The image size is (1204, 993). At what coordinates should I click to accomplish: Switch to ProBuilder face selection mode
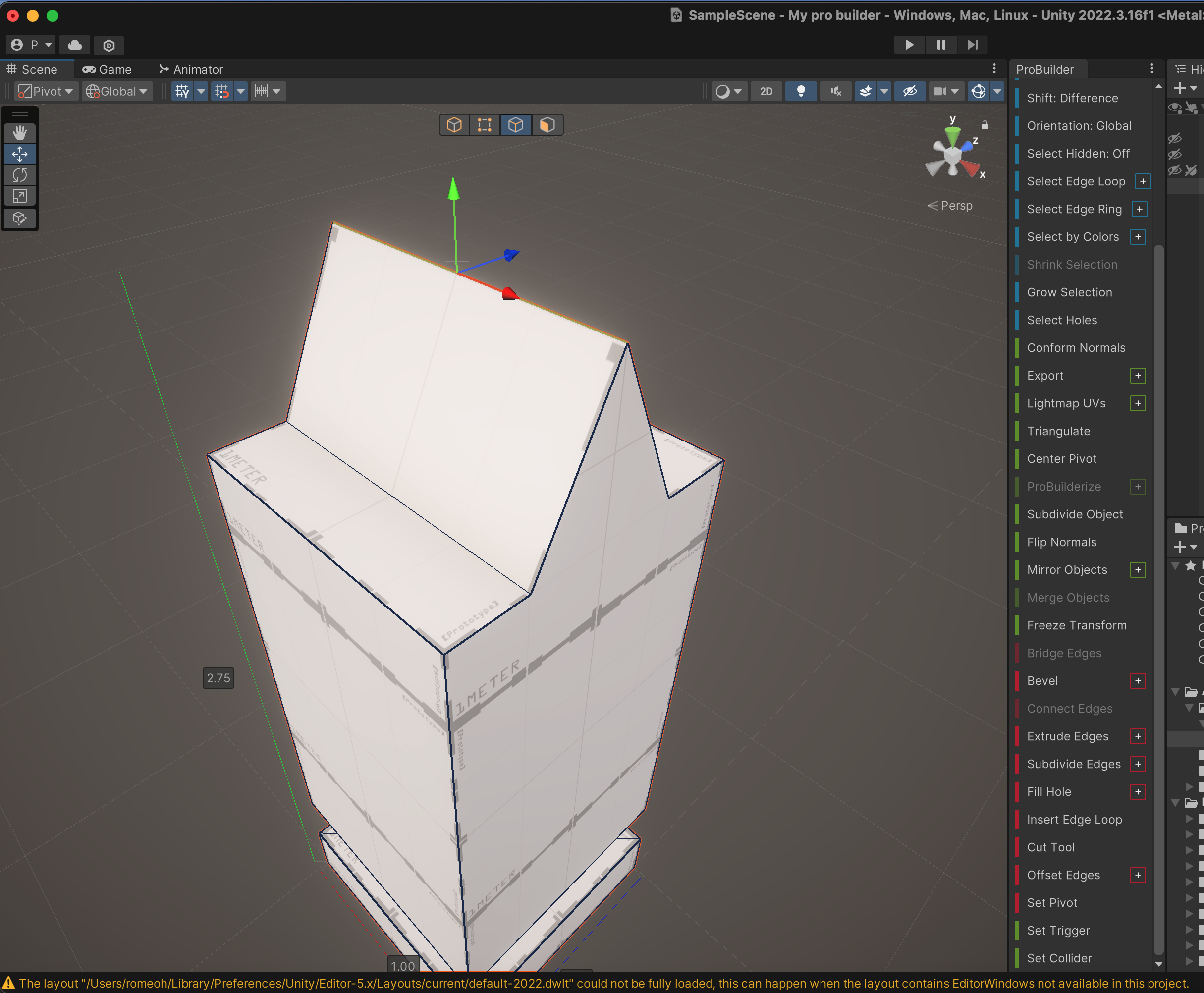click(x=547, y=125)
